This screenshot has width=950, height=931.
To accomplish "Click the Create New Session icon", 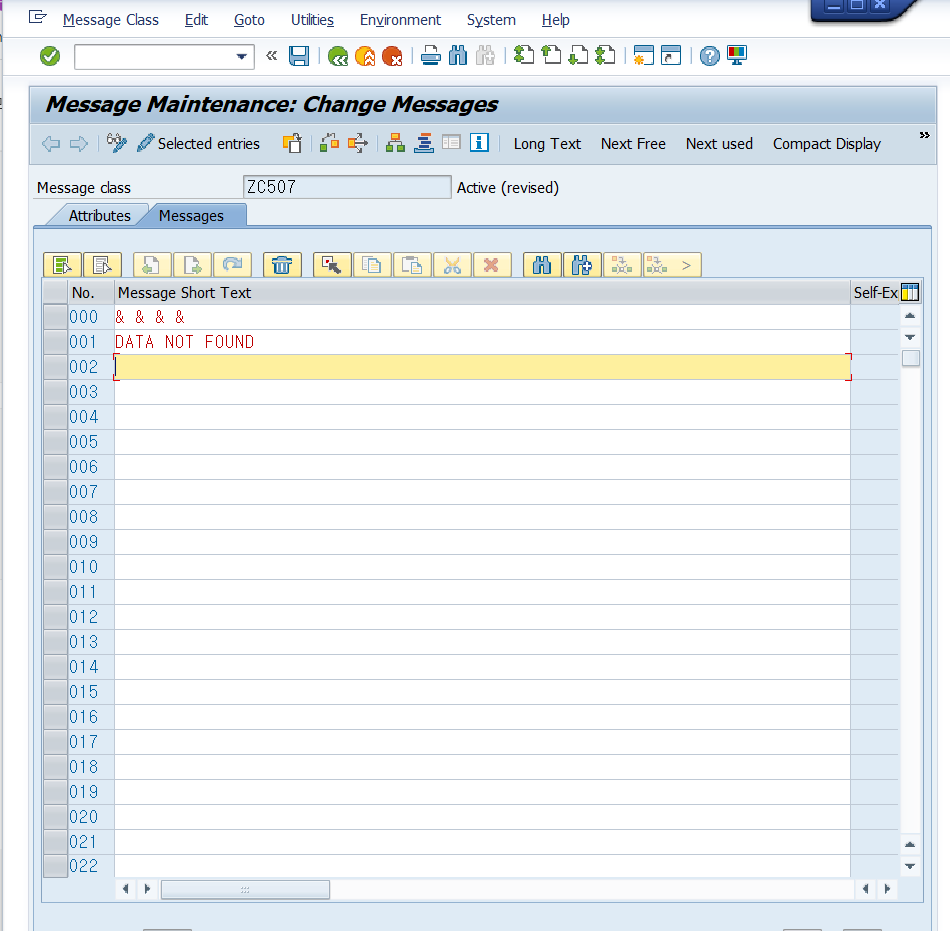I will click(x=643, y=56).
